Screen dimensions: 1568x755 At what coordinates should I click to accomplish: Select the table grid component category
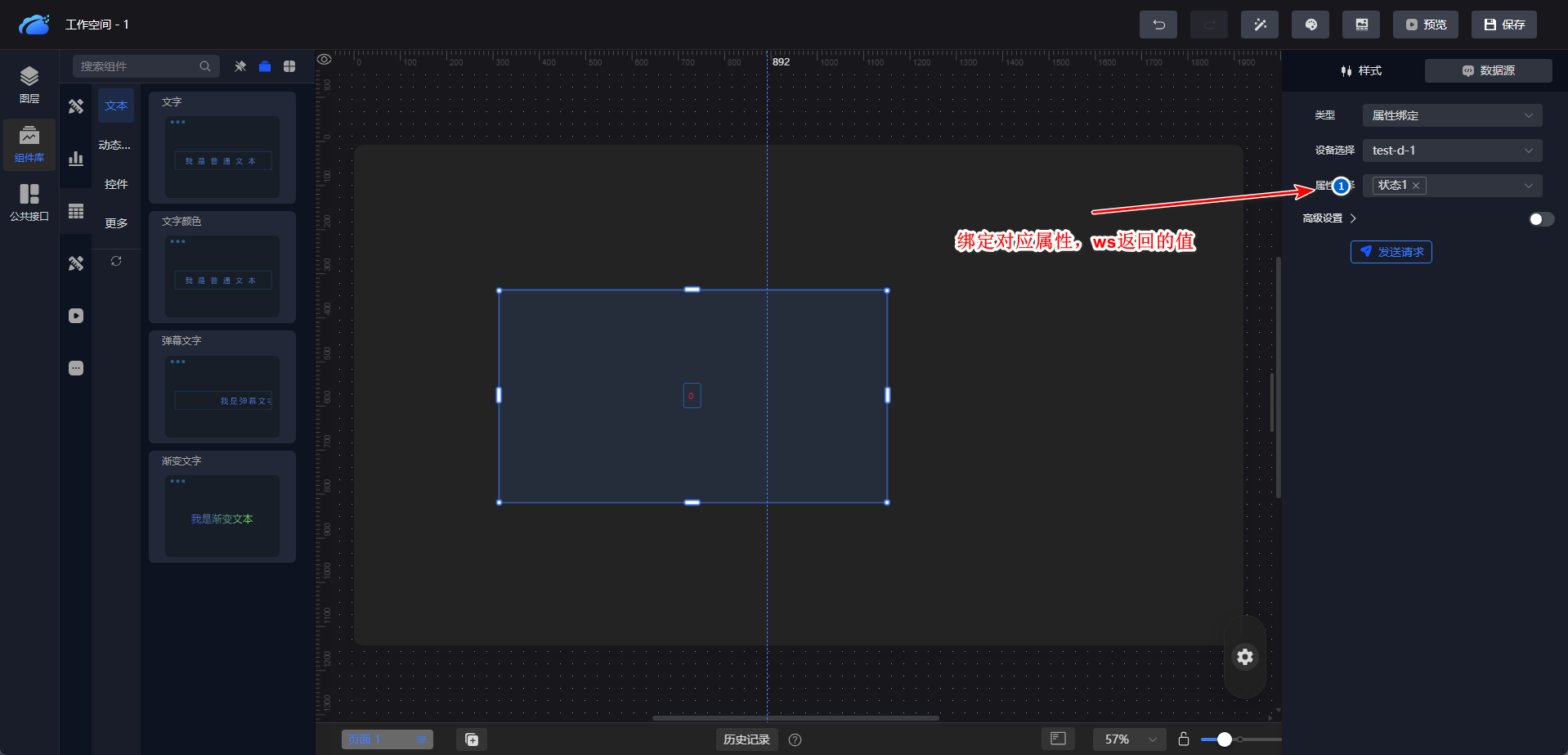pos(76,211)
